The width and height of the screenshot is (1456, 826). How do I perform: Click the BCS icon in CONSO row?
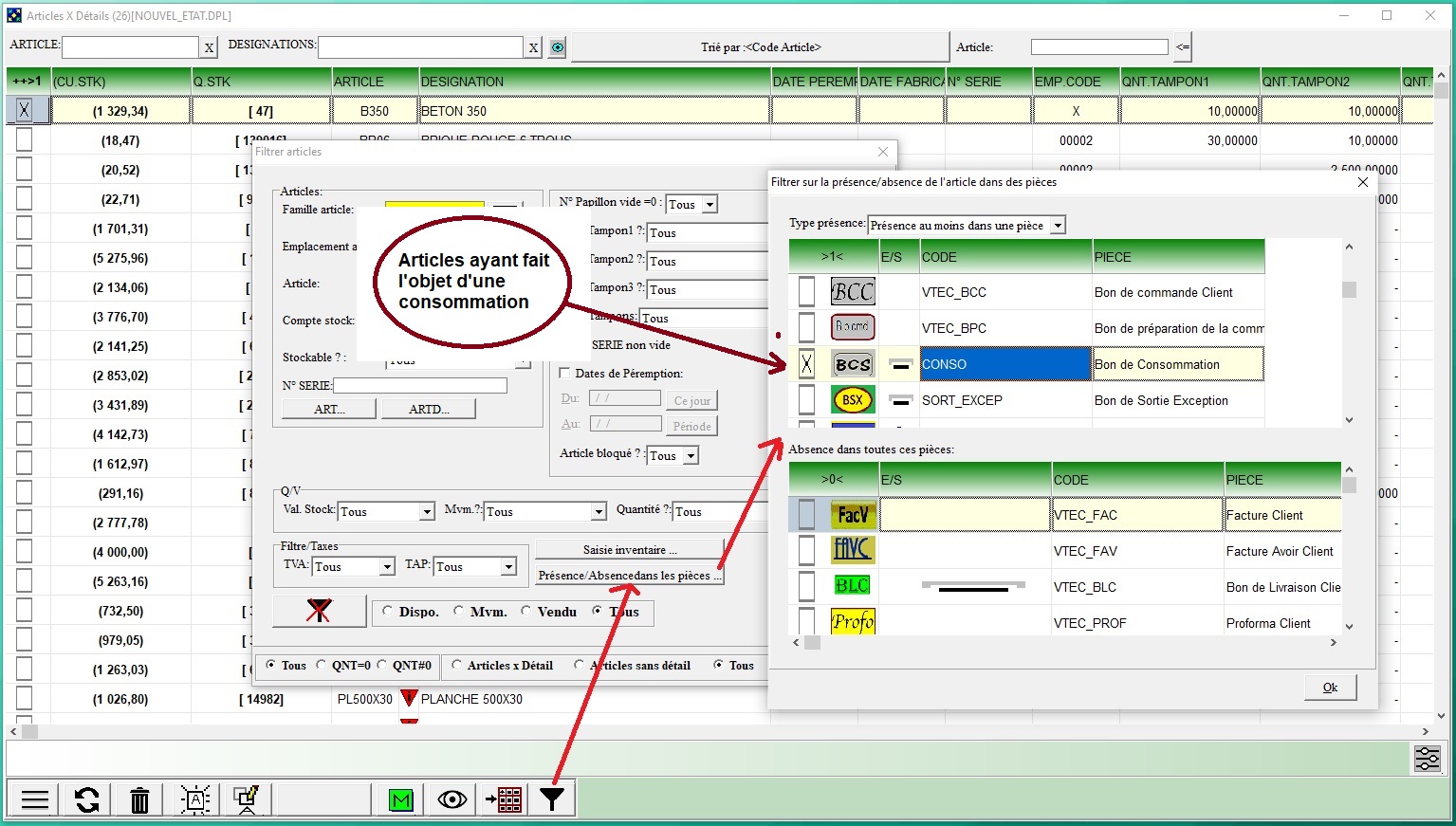pos(853,363)
